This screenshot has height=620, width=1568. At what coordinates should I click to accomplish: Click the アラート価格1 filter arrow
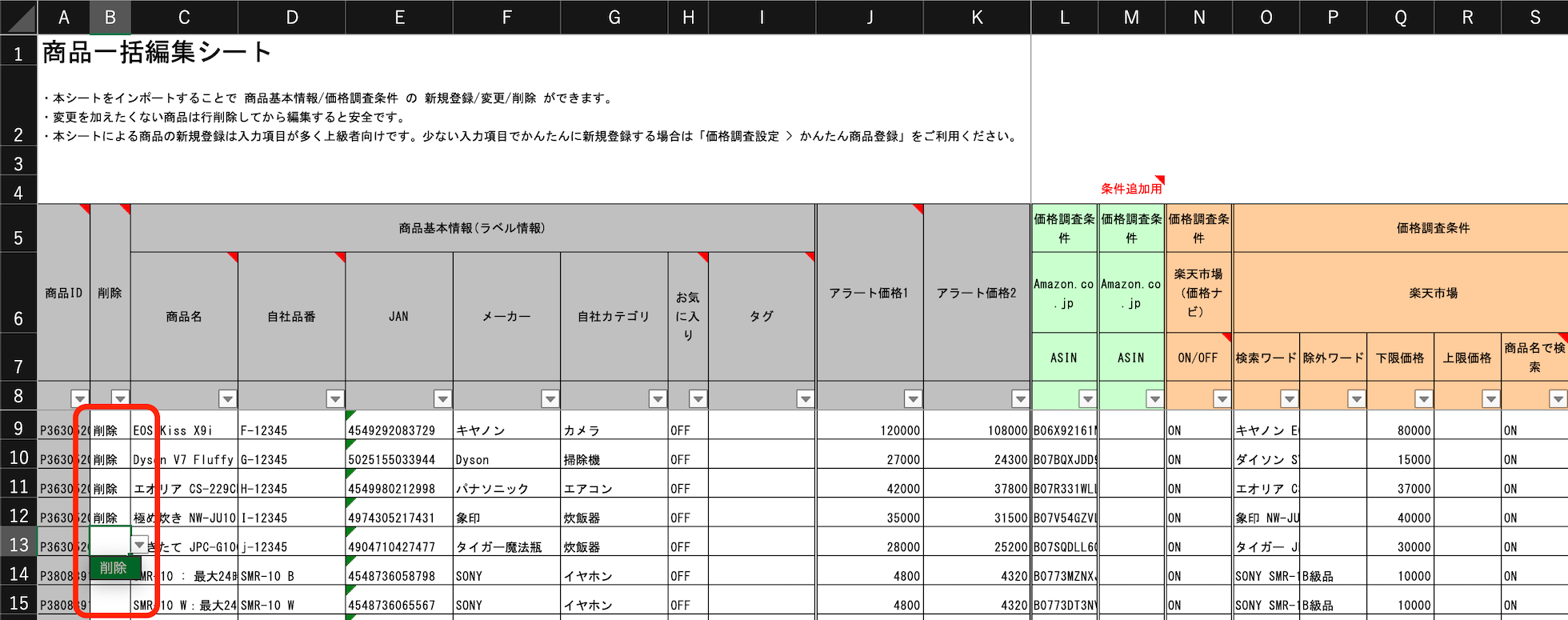(913, 398)
